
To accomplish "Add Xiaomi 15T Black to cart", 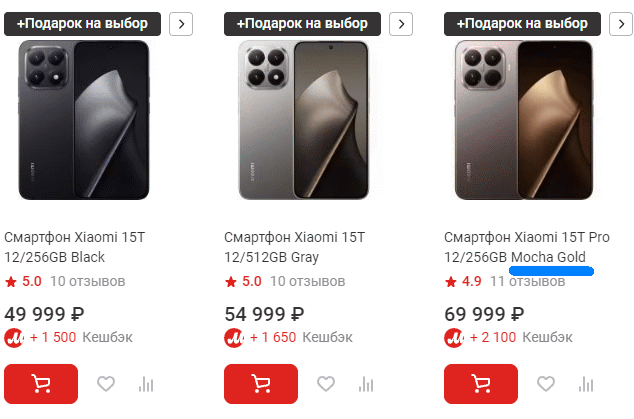I will [41, 384].
